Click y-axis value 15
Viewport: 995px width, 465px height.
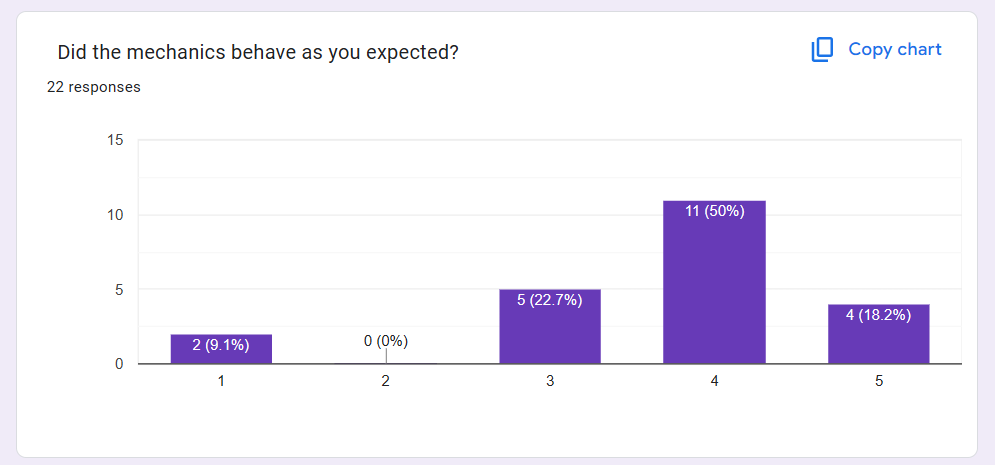(115, 140)
